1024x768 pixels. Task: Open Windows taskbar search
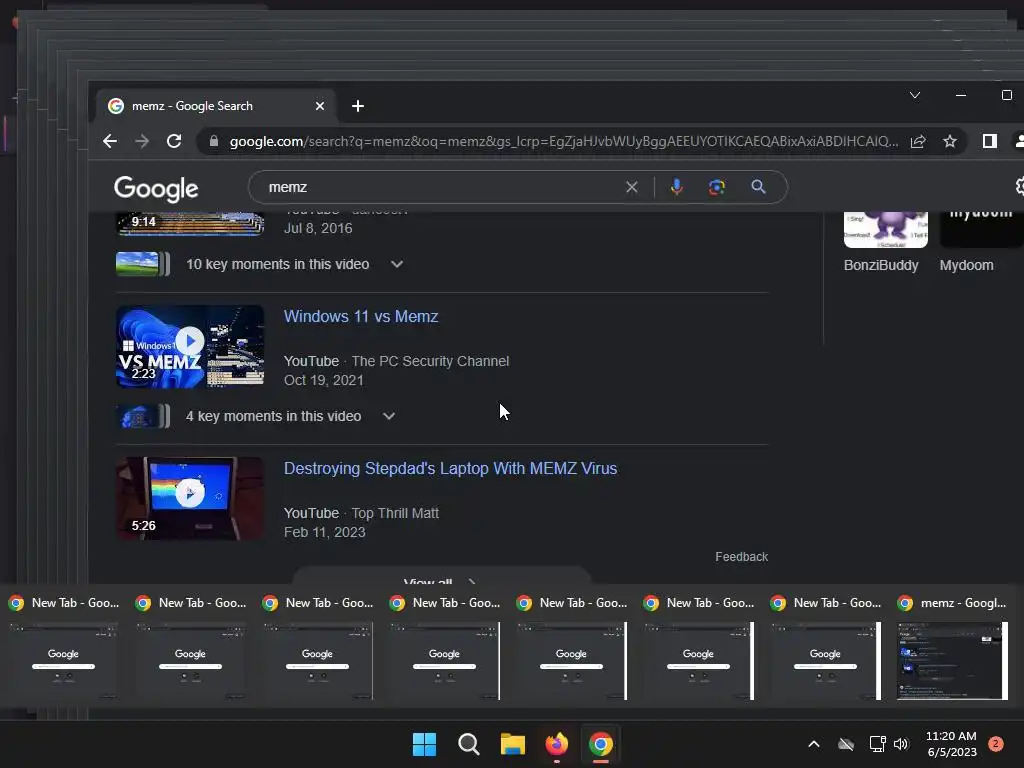pos(469,744)
